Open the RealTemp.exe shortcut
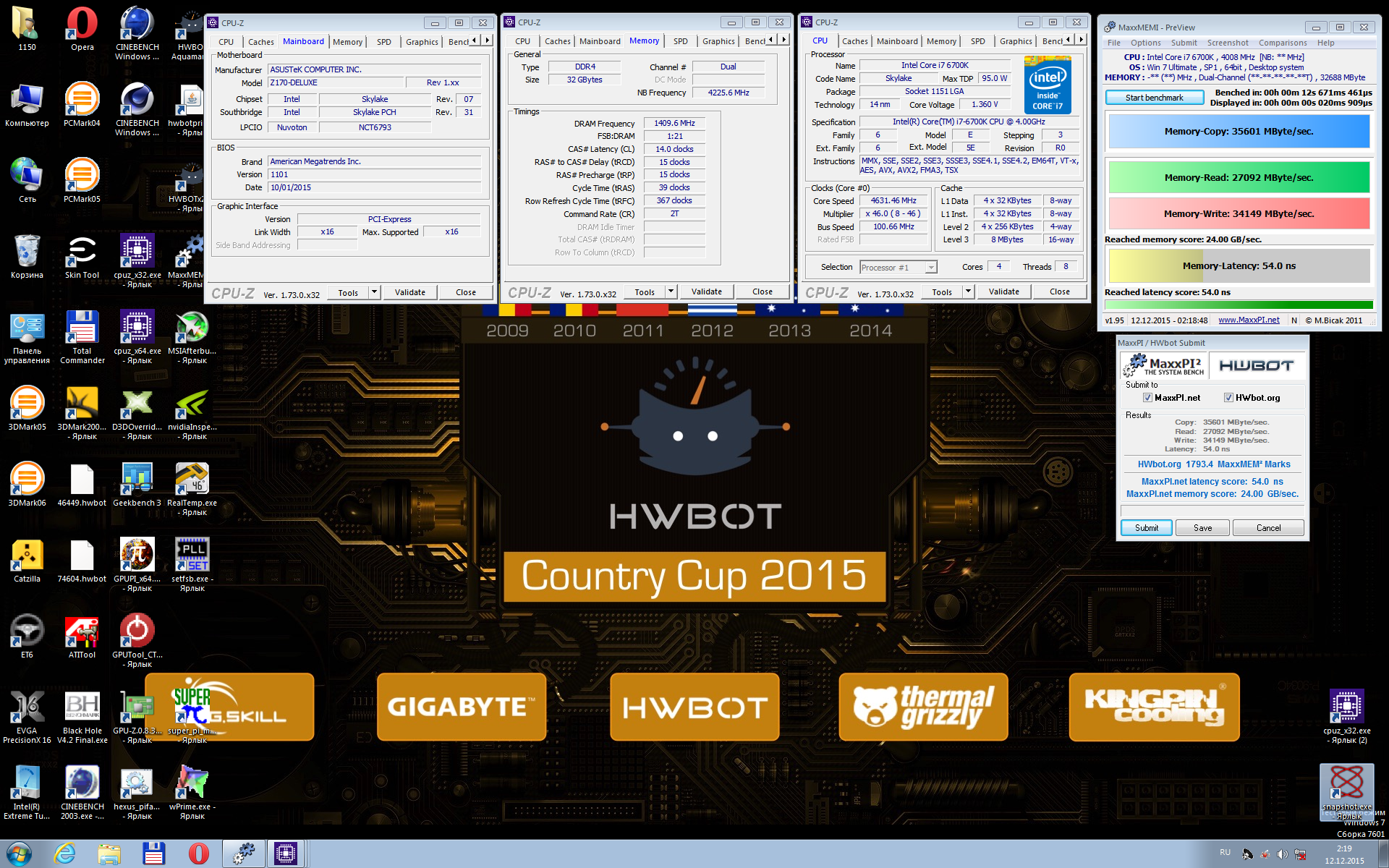Viewport: 1389px width, 868px height. click(192, 489)
